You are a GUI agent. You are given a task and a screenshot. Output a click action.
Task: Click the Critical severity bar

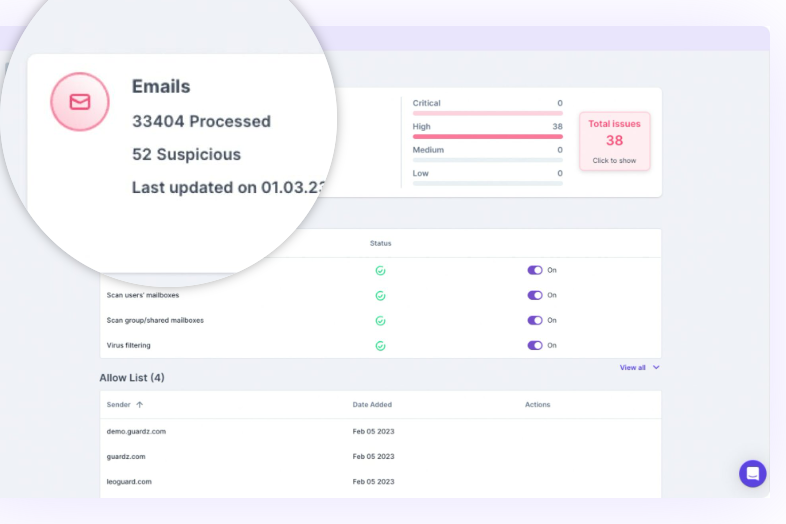point(487,113)
